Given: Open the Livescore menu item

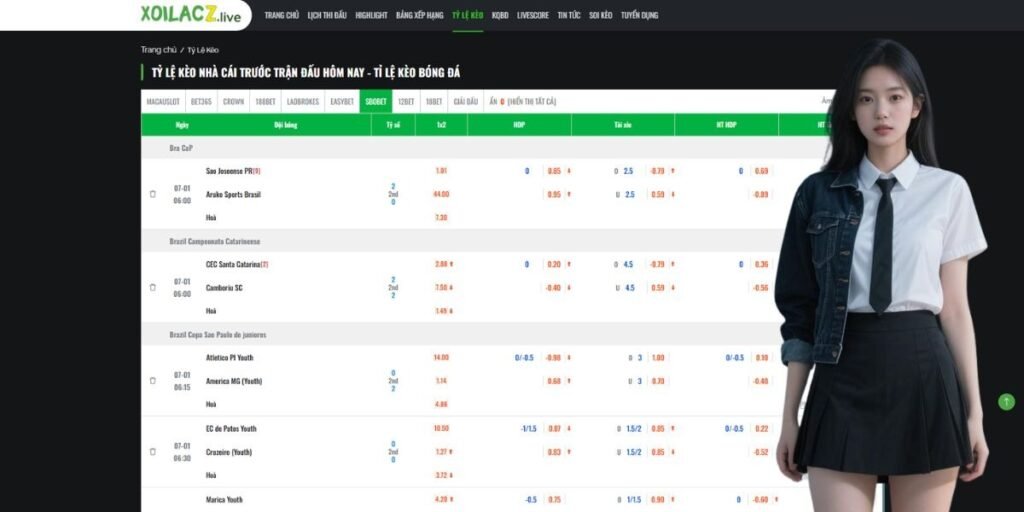Looking at the screenshot, I should [x=532, y=16].
